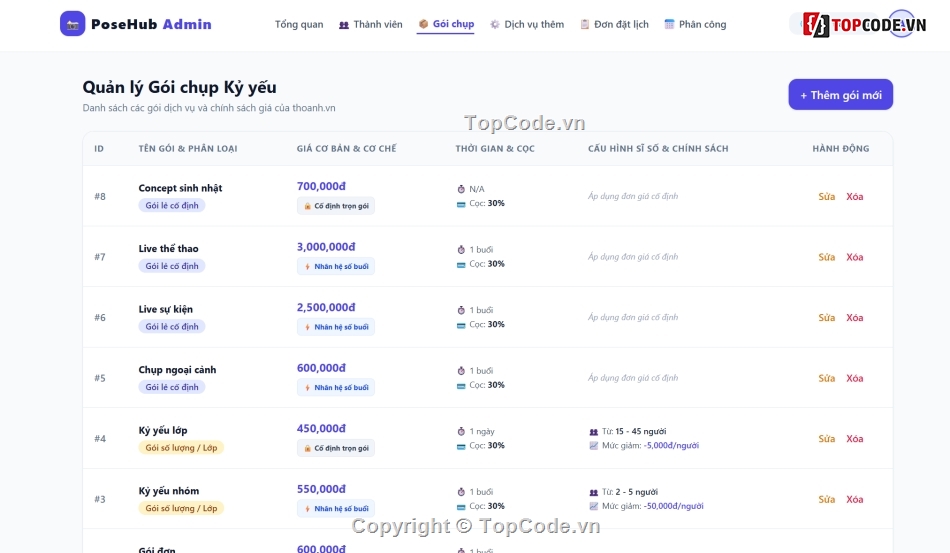Edit the Concept sinh nhật package

click(826, 196)
